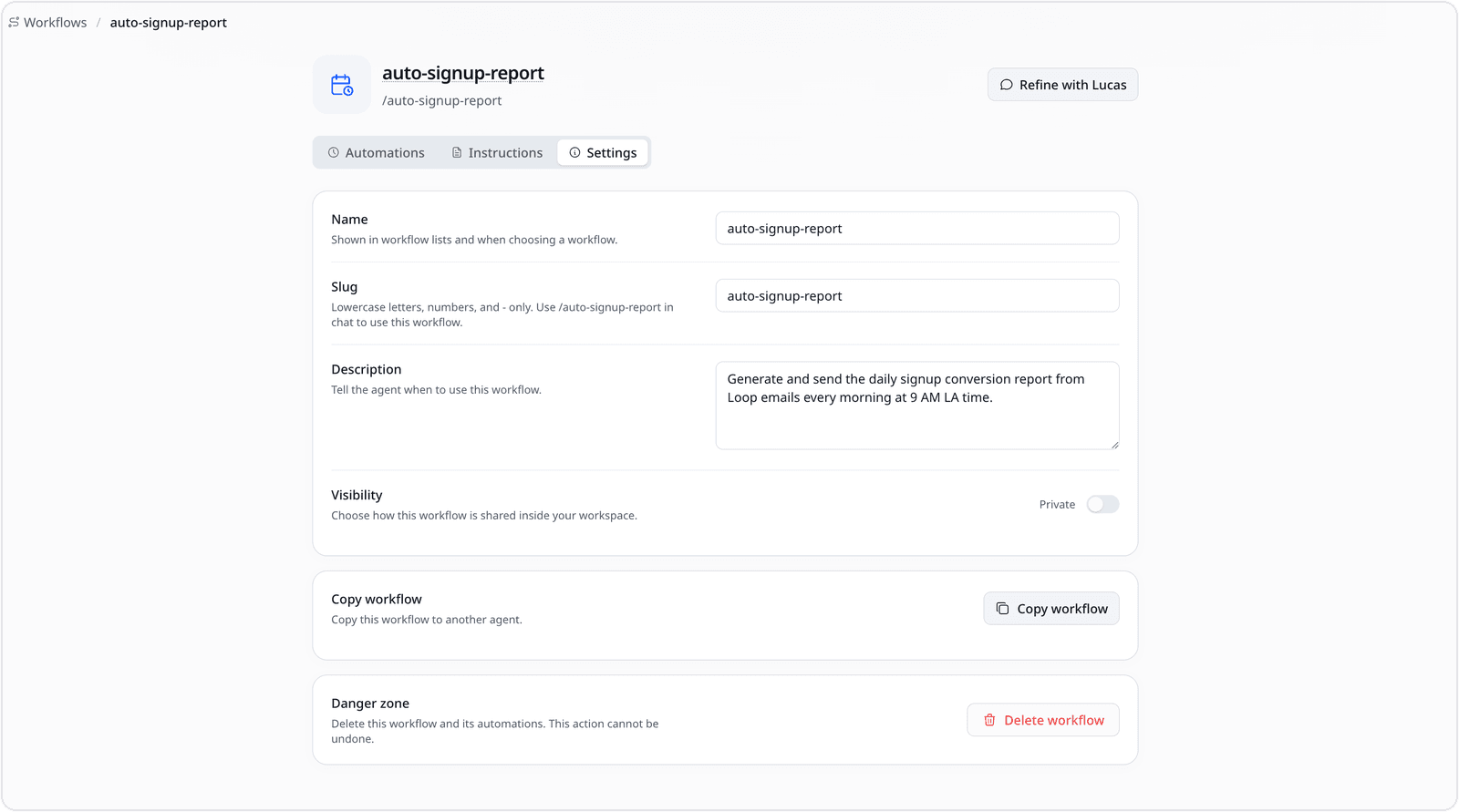Switch to the Instructions tab
The height and width of the screenshot is (812, 1459).
point(497,153)
